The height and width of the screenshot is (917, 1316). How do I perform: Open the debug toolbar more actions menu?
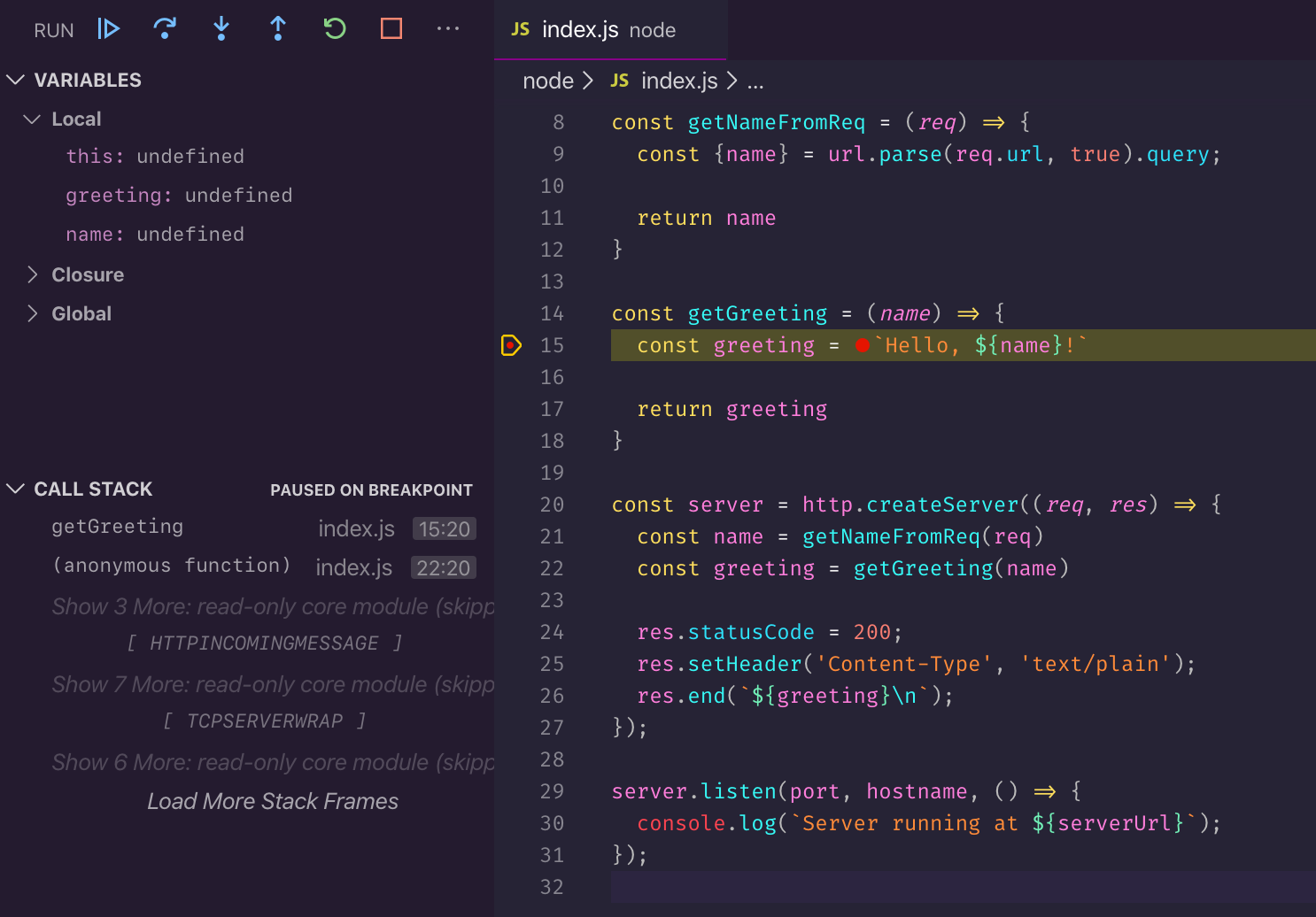[x=448, y=29]
